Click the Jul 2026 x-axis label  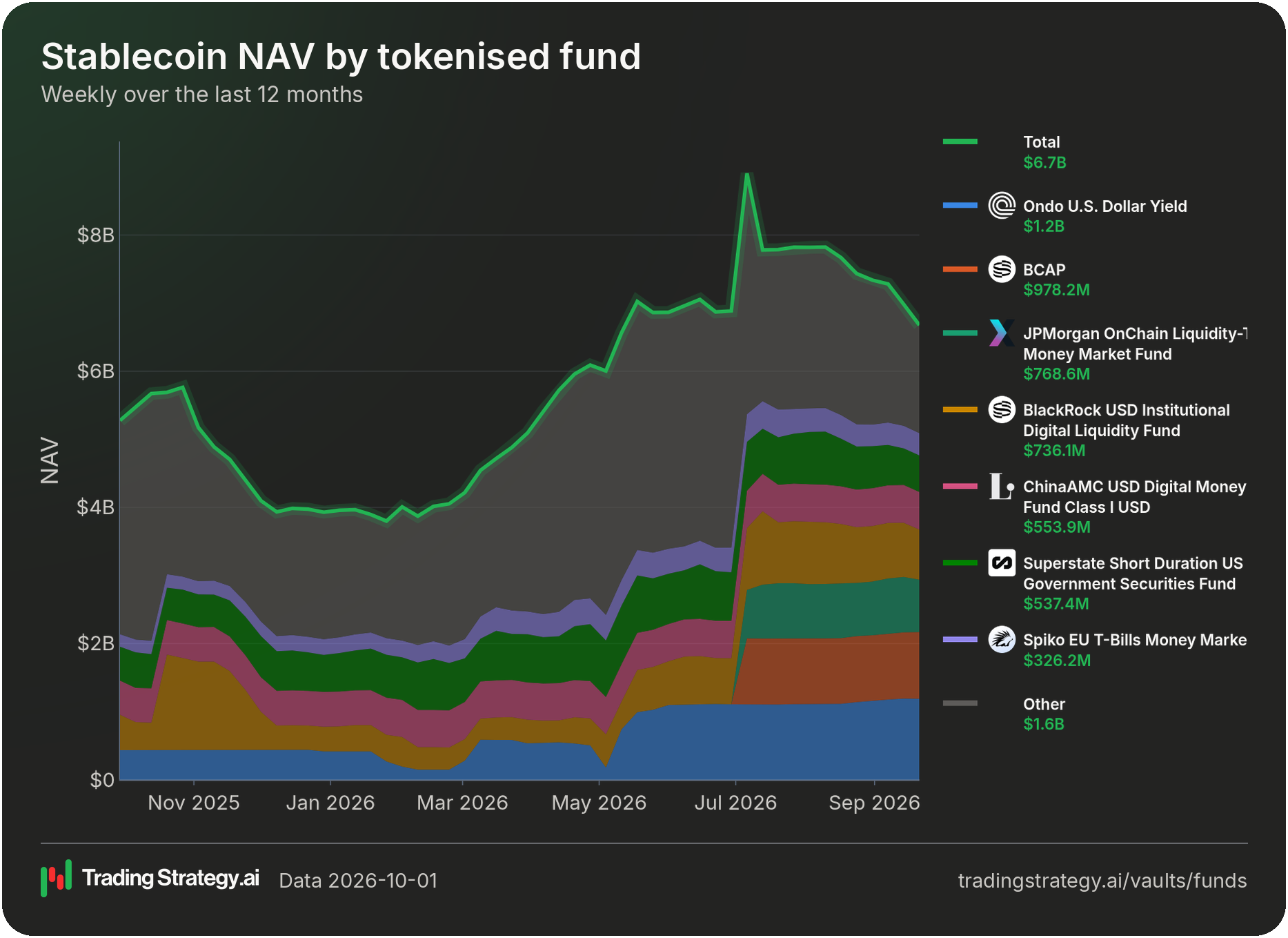735,803
